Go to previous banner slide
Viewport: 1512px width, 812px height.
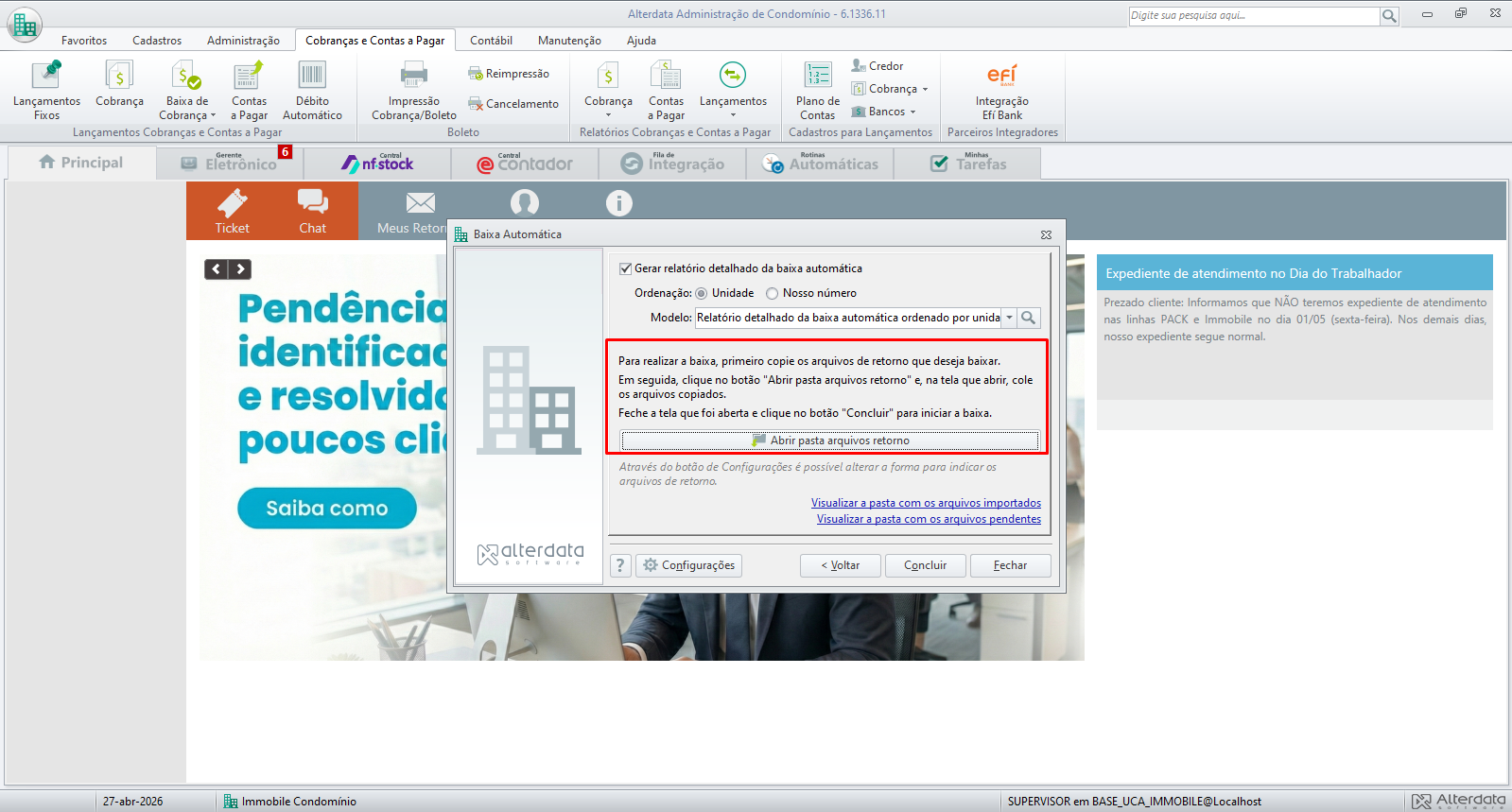click(x=217, y=269)
